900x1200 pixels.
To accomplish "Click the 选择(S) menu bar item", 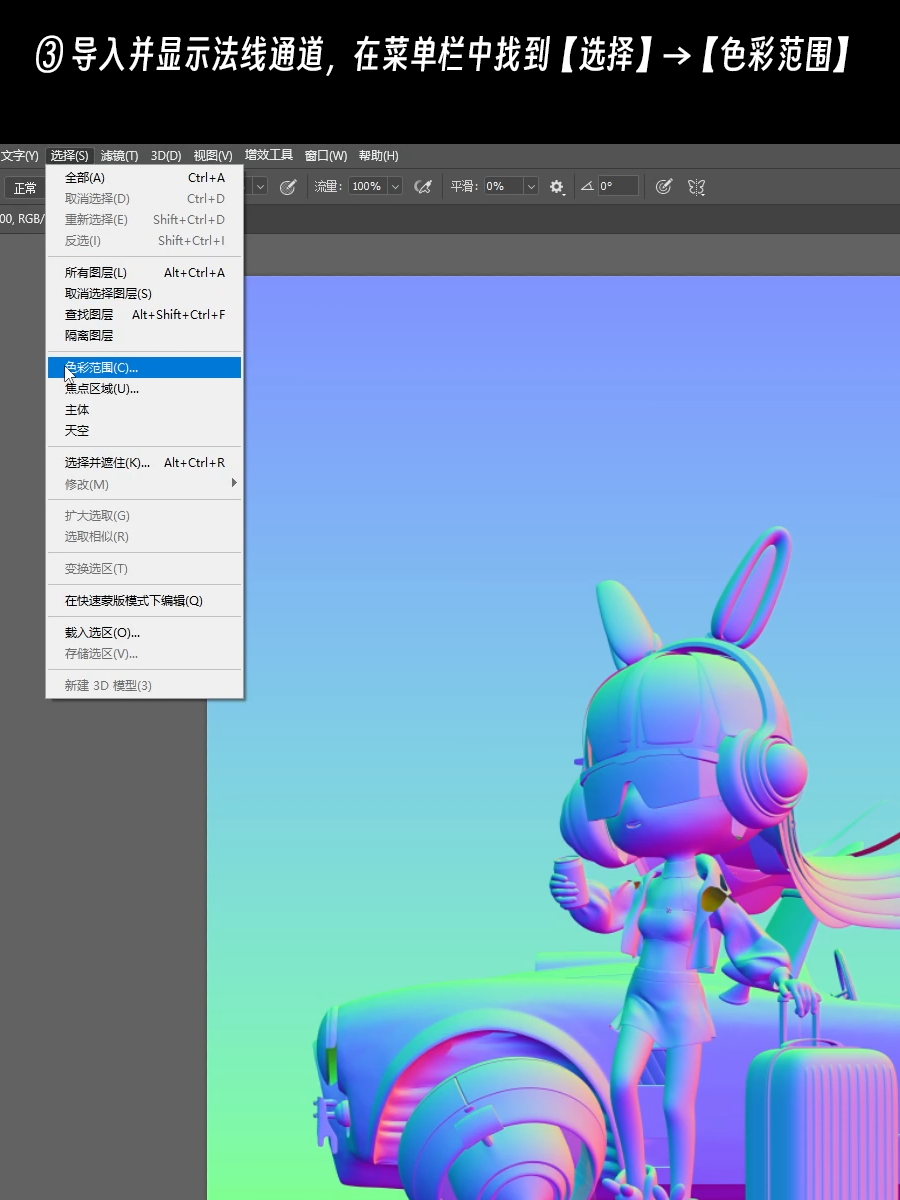I will tap(70, 156).
